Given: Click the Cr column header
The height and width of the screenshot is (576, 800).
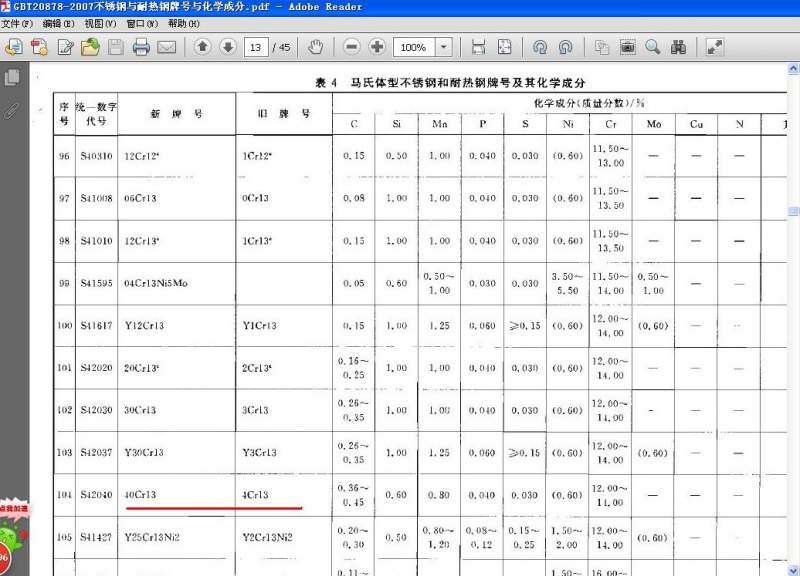Looking at the screenshot, I should pos(611,124).
